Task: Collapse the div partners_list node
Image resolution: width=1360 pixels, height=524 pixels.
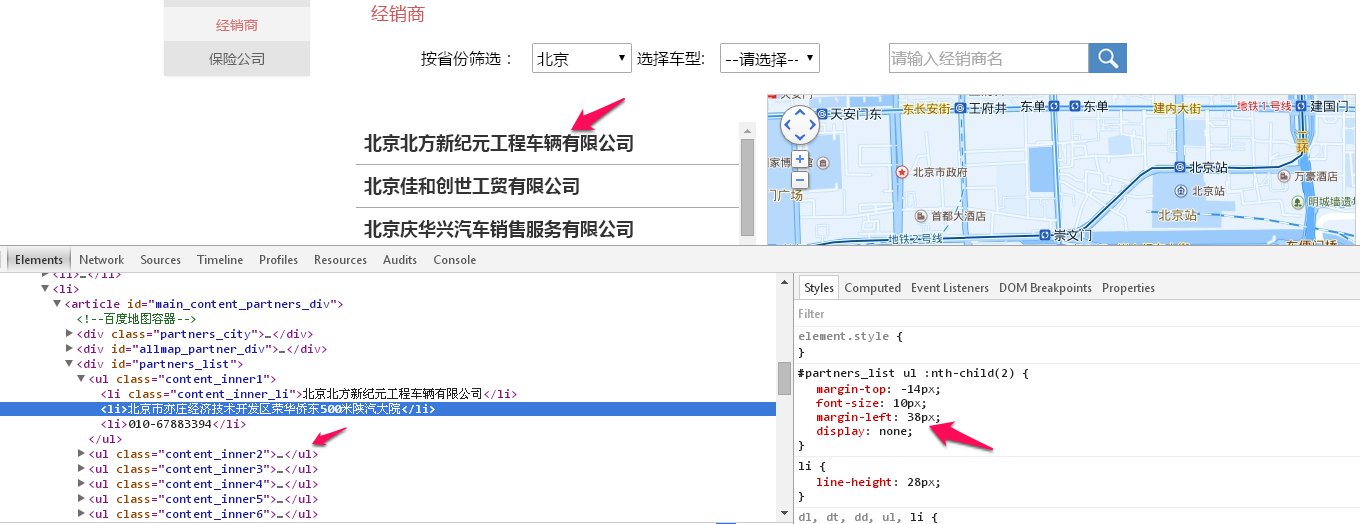Action: pyautogui.click(x=69, y=364)
